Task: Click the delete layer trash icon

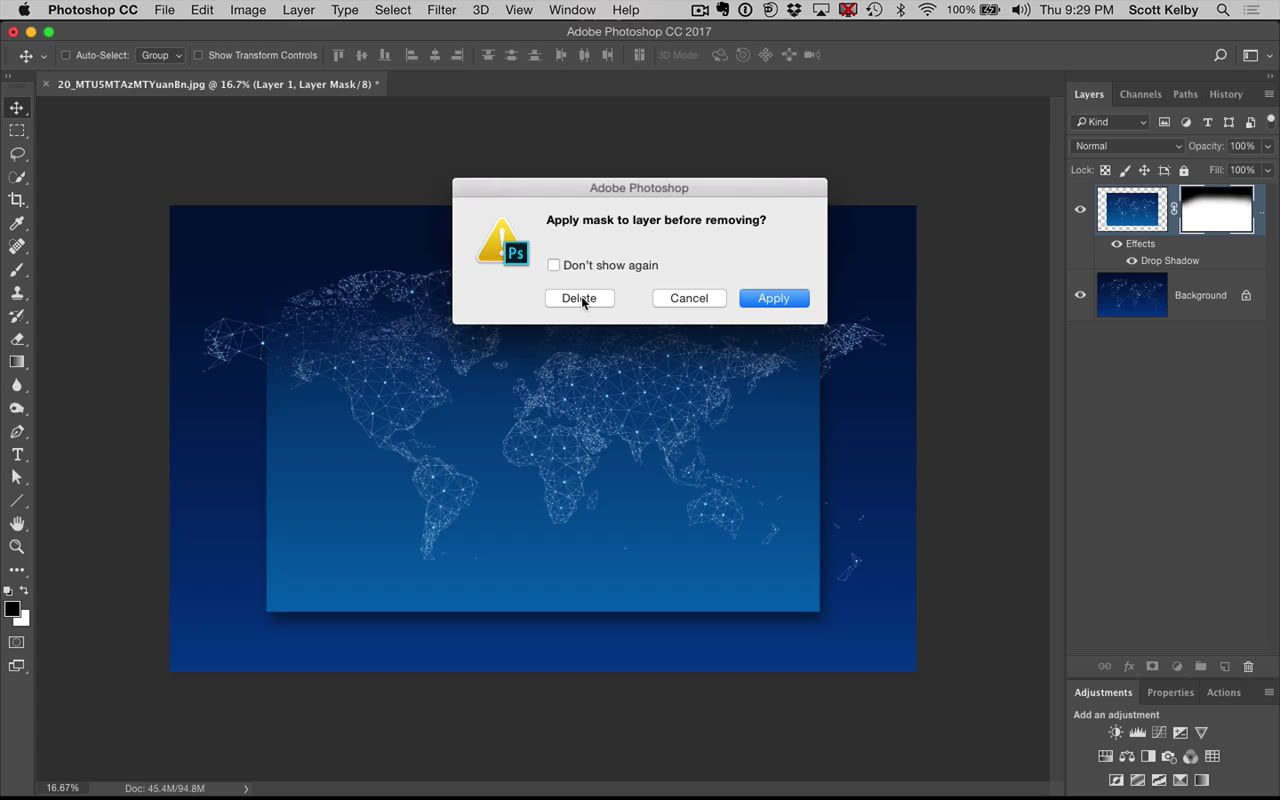Action: pyautogui.click(x=1248, y=666)
